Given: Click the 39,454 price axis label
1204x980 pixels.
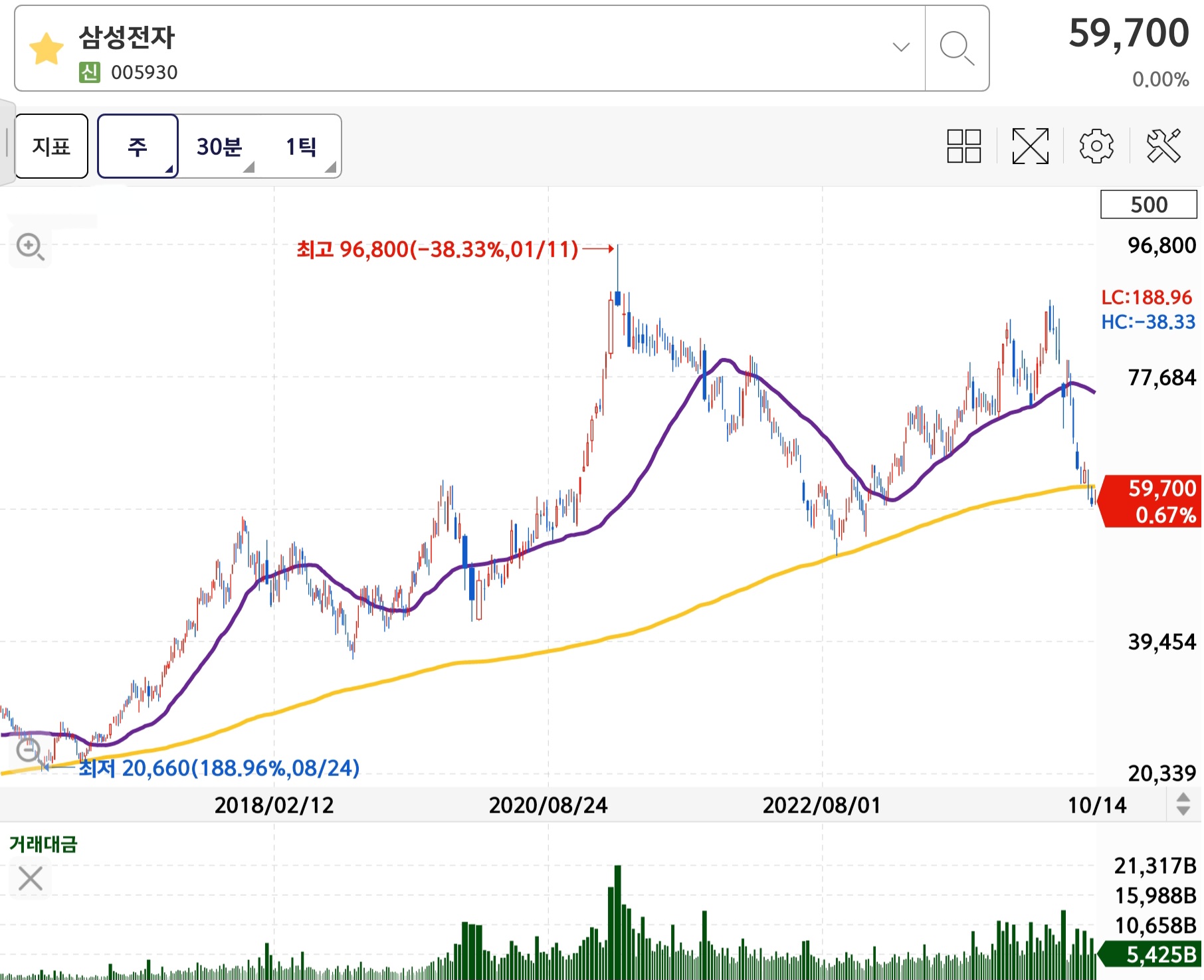Looking at the screenshot, I should pos(1162,642).
